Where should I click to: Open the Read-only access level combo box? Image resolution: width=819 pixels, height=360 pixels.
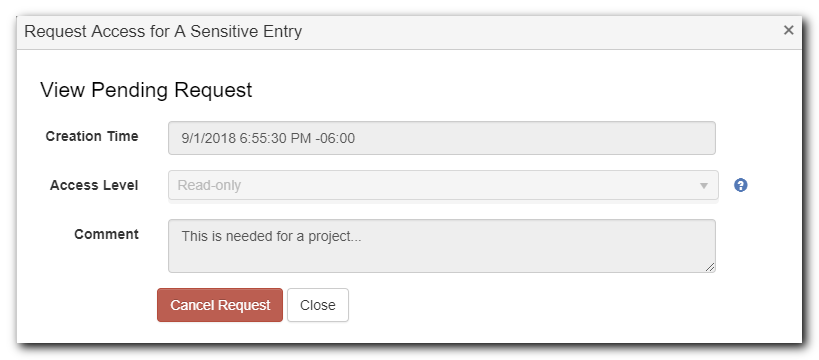pos(443,185)
